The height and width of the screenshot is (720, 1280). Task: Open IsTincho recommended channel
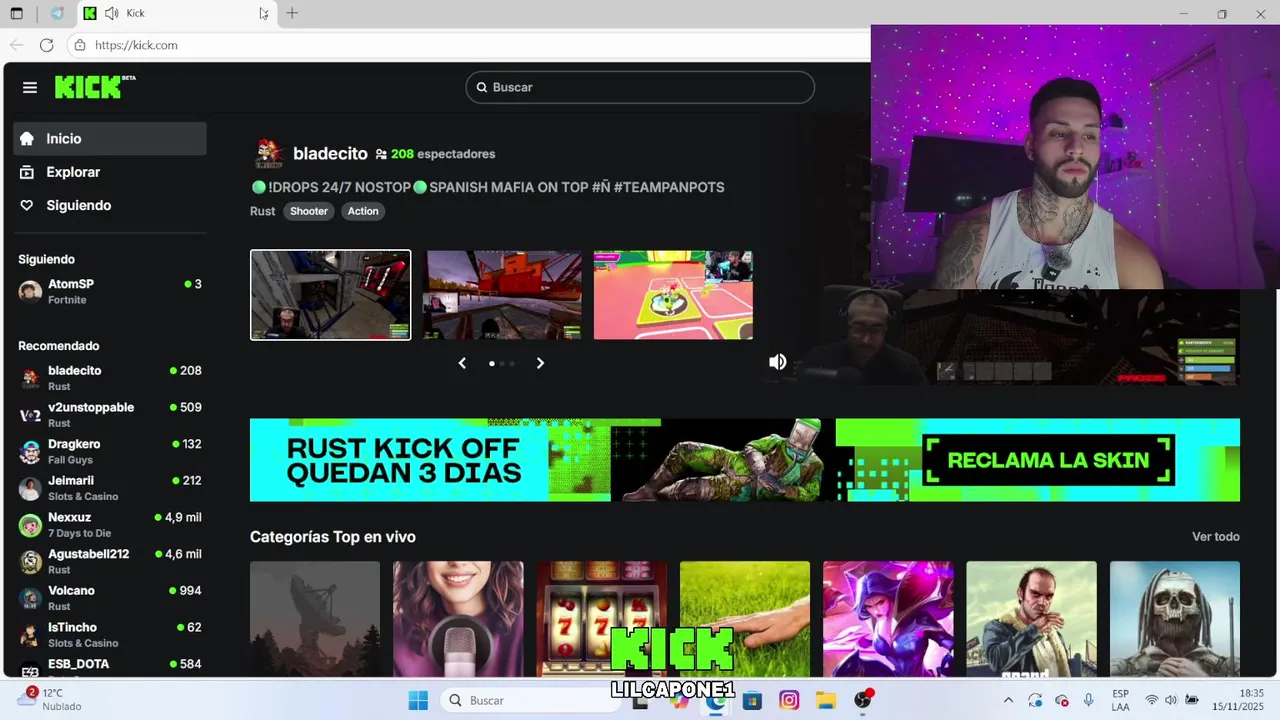pyautogui.click(x=110, y=635)
